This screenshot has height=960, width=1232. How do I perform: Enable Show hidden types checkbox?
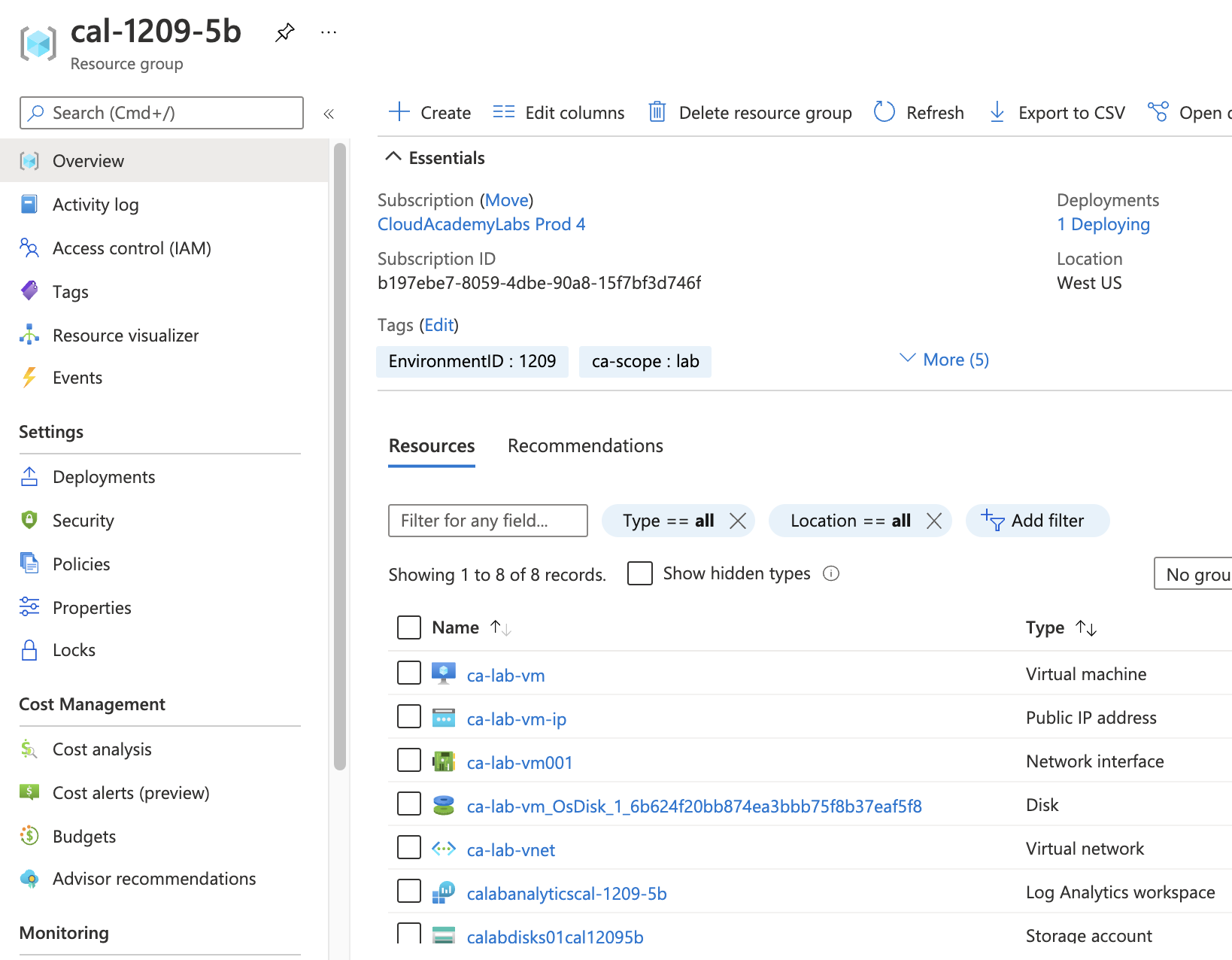click(x=640, y=573)
